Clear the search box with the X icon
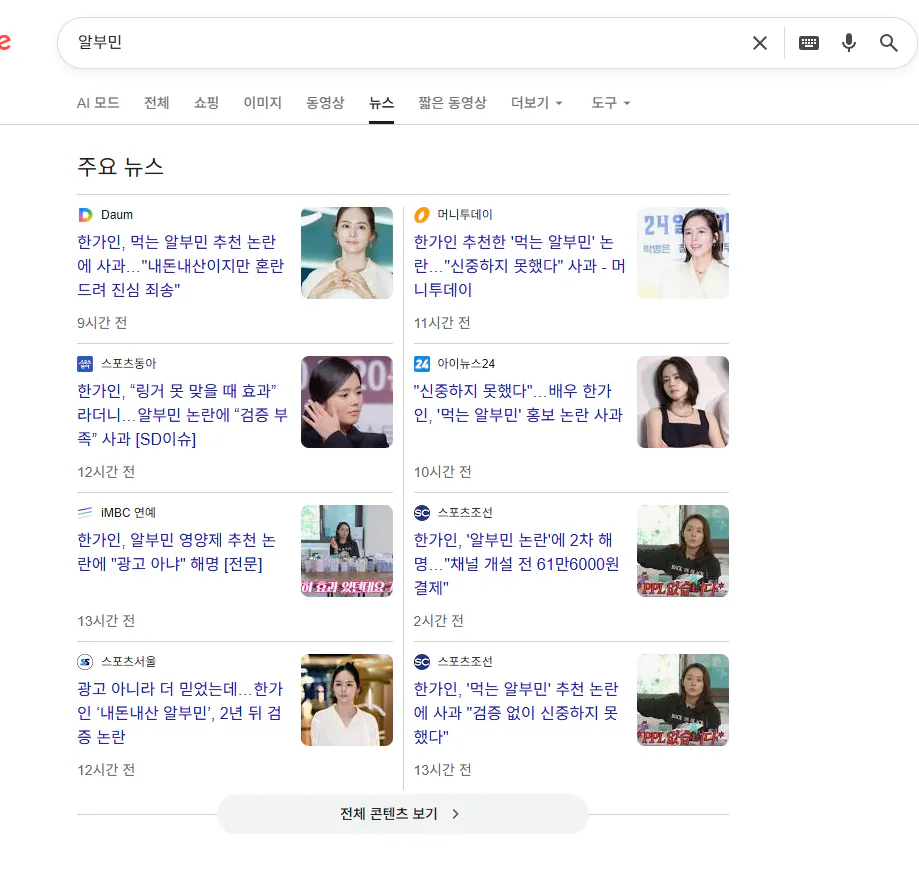This screenshot has width=919, height=874. tap(760, 43)
